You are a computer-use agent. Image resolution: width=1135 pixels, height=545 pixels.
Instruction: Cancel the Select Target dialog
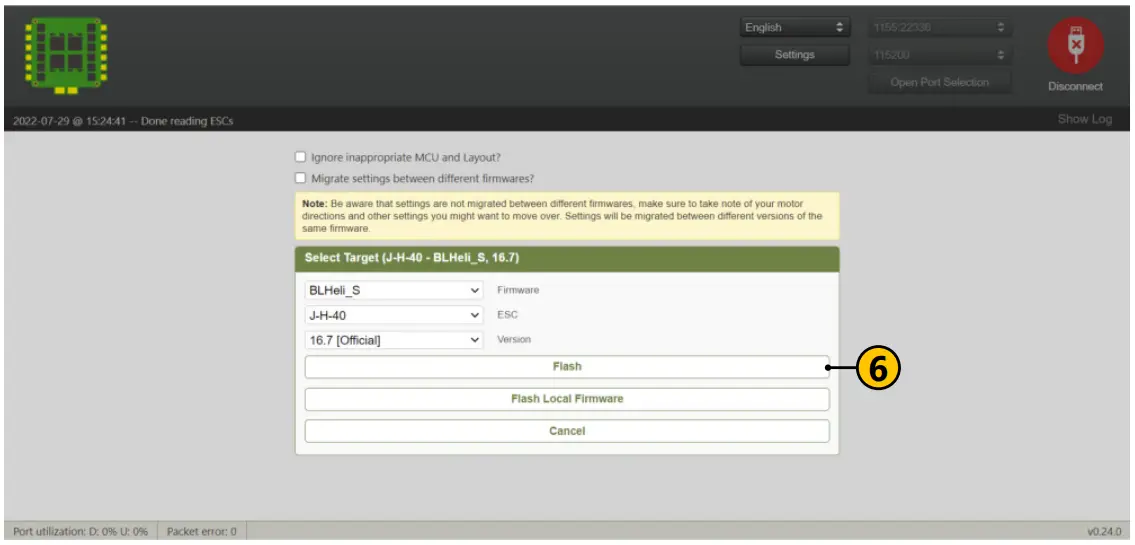(567, 431)
